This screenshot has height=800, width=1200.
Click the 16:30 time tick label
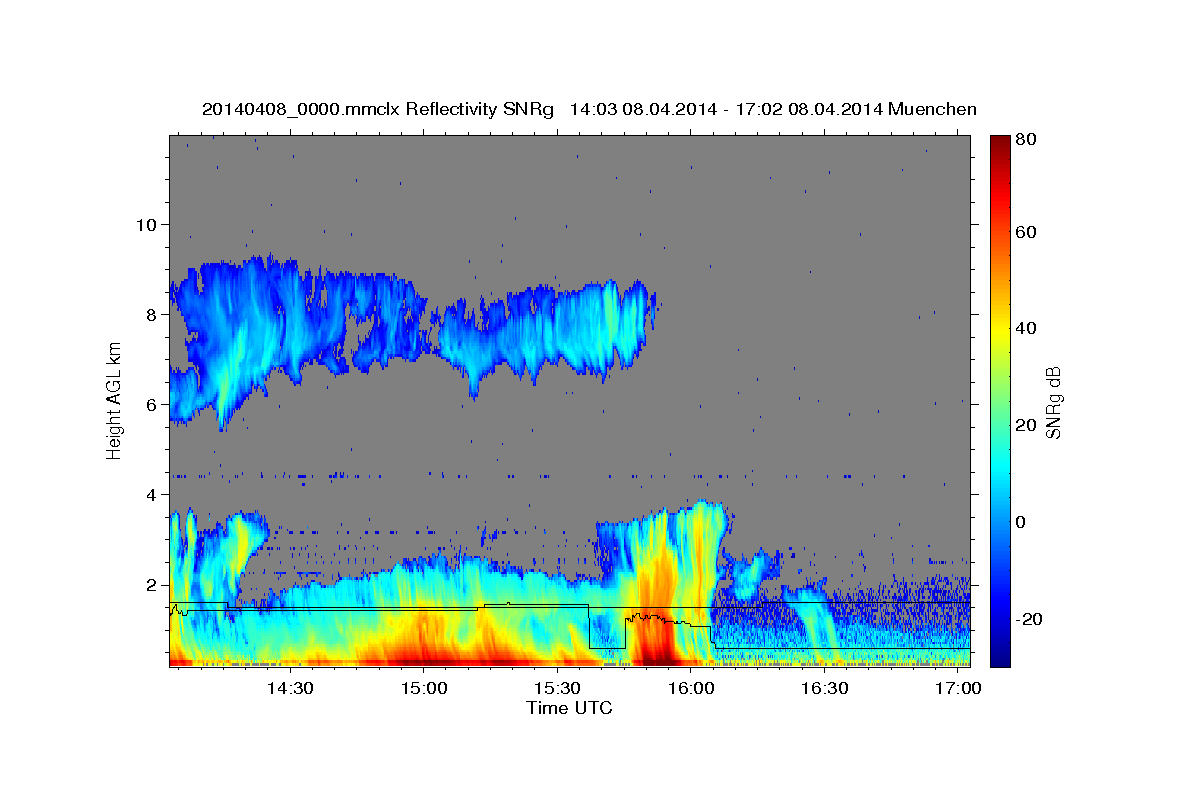(825, 689)
